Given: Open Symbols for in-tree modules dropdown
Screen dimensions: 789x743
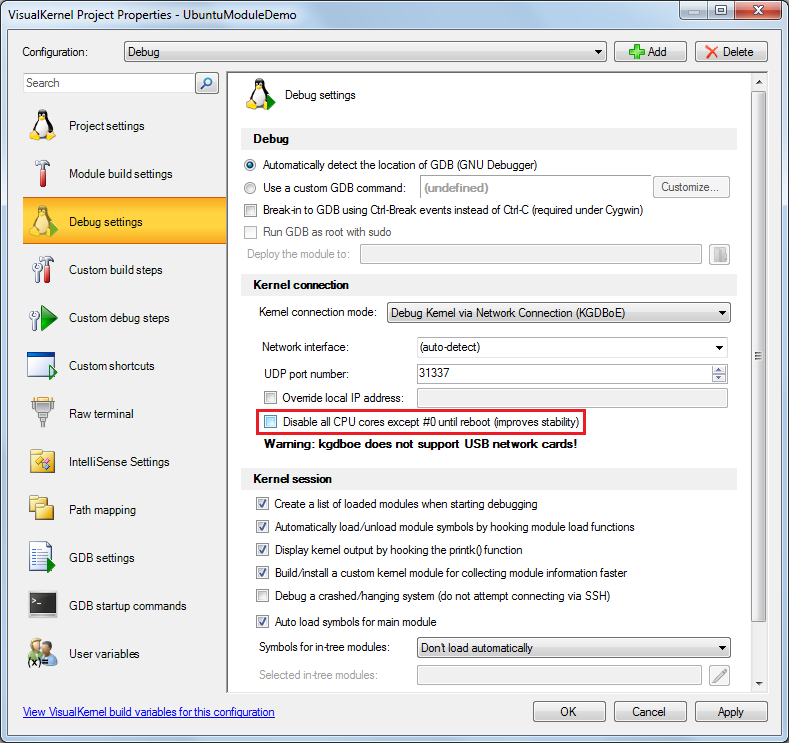Looking at the screenshot, I should [x=574, y=647].
